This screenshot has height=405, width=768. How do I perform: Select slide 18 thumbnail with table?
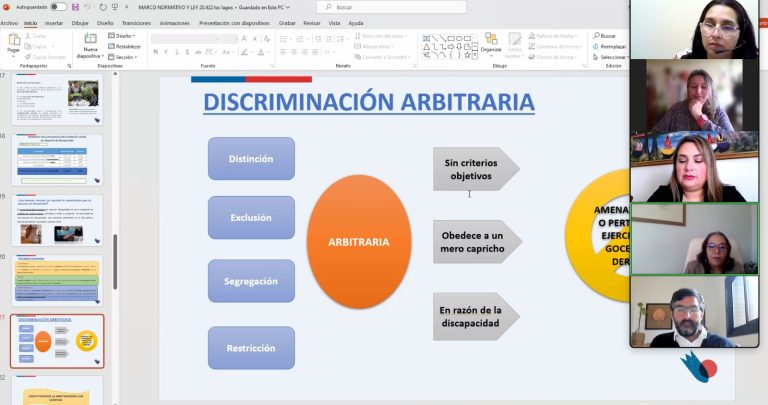coord(57,160)
